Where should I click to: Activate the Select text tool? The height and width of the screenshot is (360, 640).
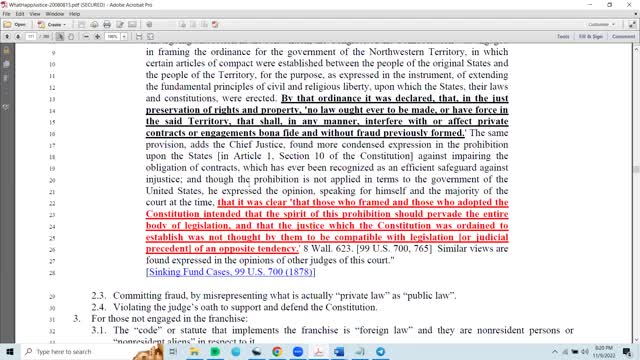(x=60, y=37)
